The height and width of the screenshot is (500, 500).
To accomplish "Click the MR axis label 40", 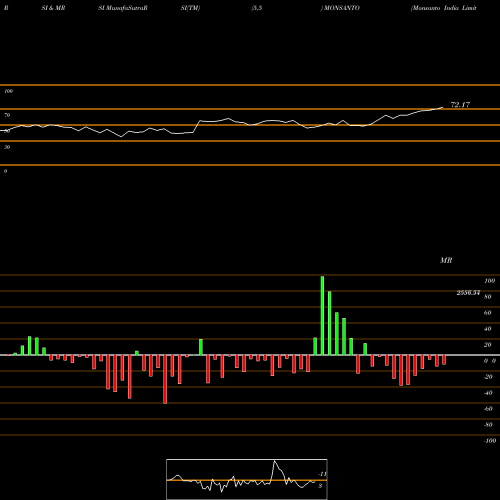I will click(488, 329).
